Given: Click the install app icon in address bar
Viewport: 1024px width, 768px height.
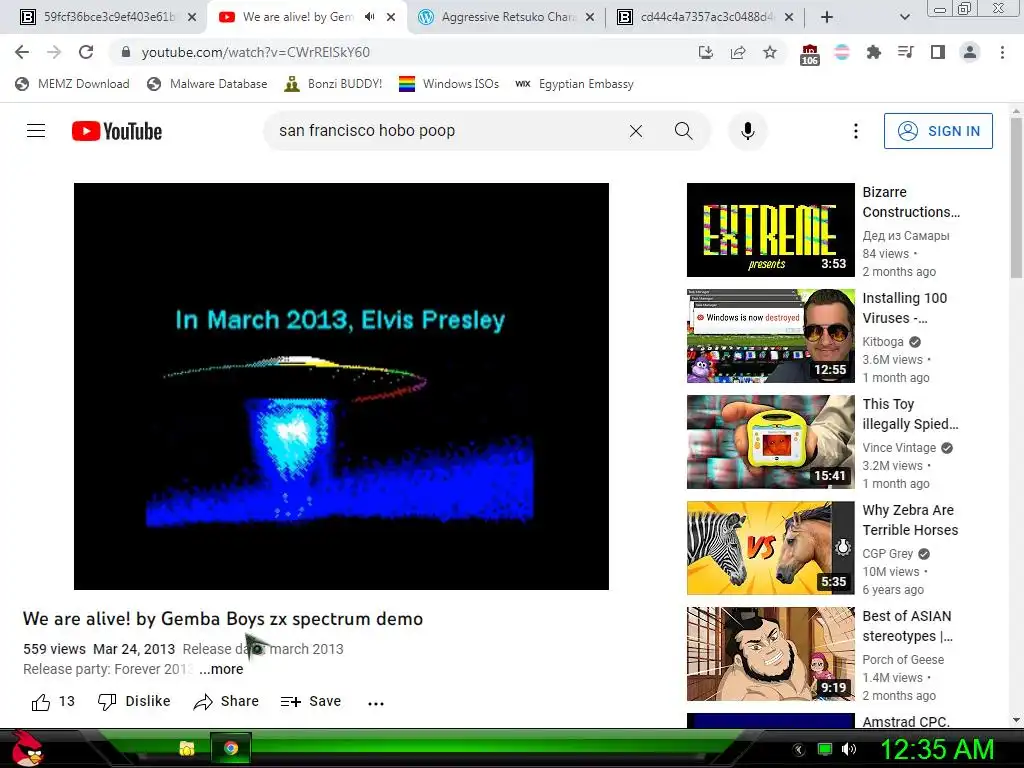Looking at the screenshot, I should pyautogui.click(x=705, y=52).
